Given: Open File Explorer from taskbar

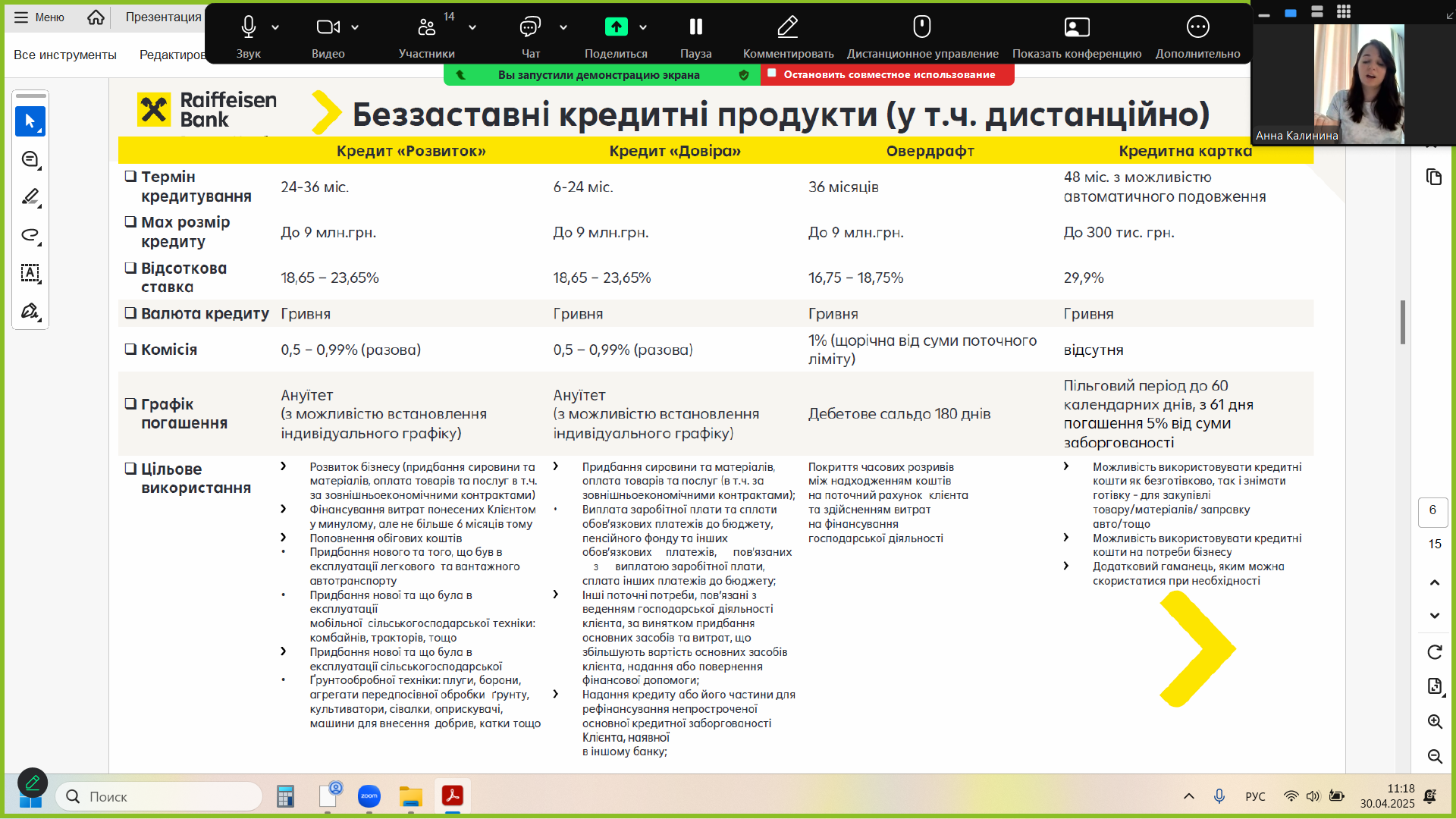Looking at the screenshot, I should (x=410, y=796).
